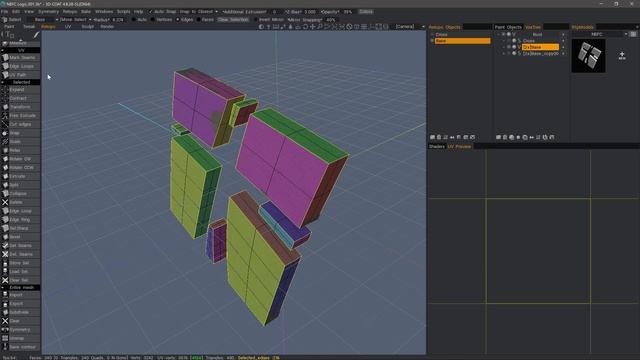Collapse the Entire mesh section header

tap(20, 287)
